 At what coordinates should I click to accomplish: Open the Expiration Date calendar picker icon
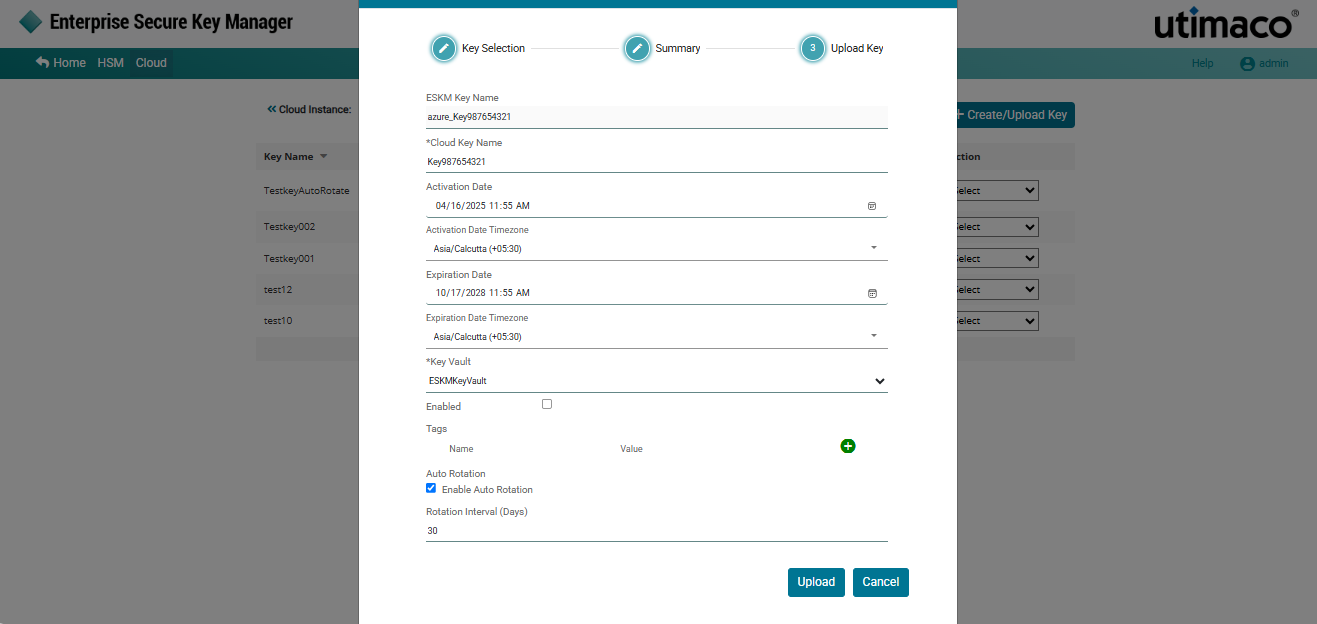872,293
